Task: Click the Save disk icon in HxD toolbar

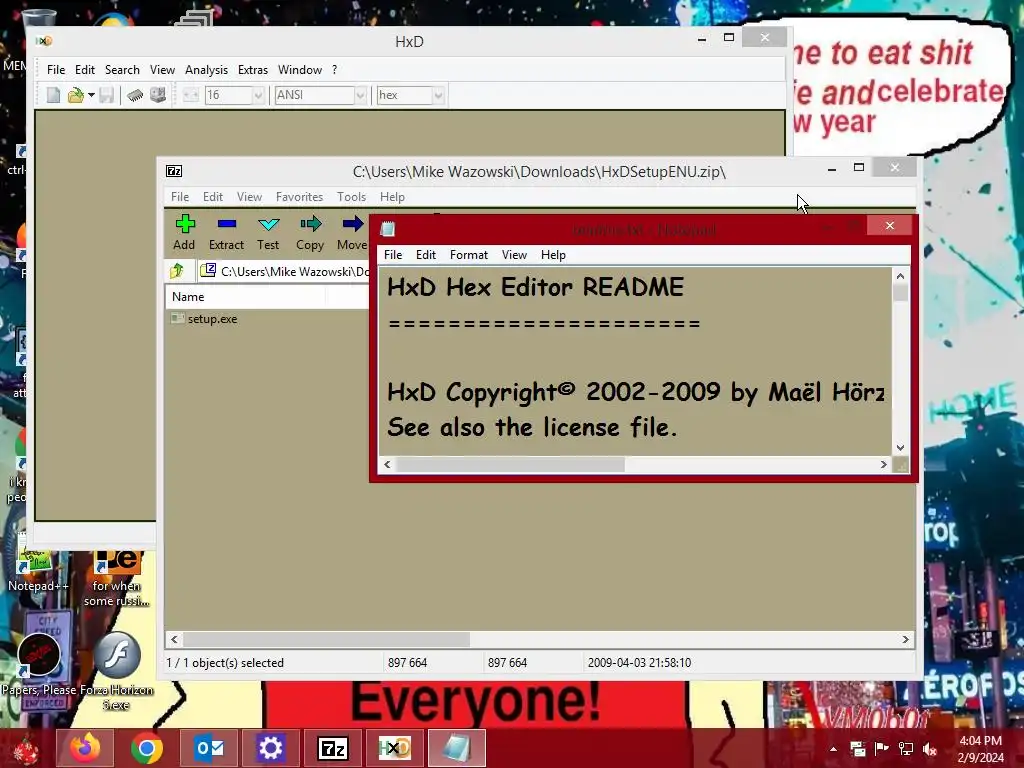Action: click(x=106, y=95)
